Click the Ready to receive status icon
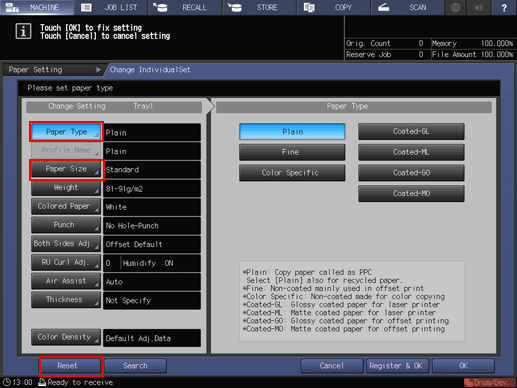Viewport: 517px width, 388px height. pos(42,382)
